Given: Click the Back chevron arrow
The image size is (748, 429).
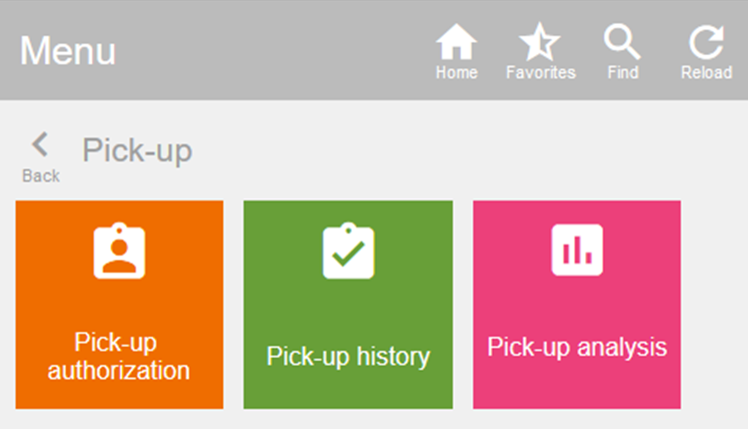Looking at the screenshot, I should [40, 144].
